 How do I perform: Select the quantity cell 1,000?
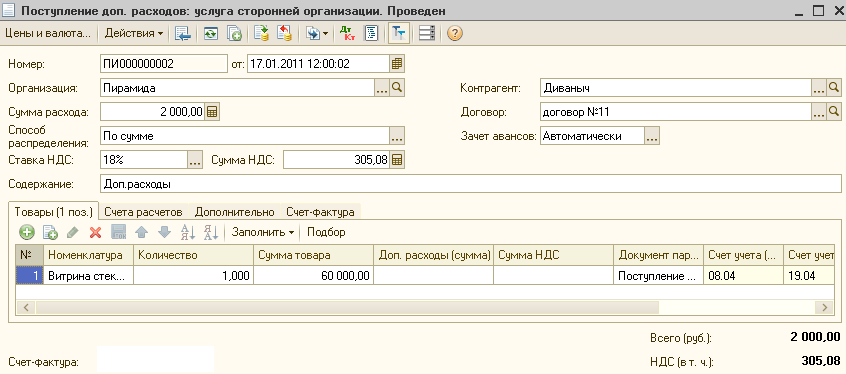click(193, 276)
